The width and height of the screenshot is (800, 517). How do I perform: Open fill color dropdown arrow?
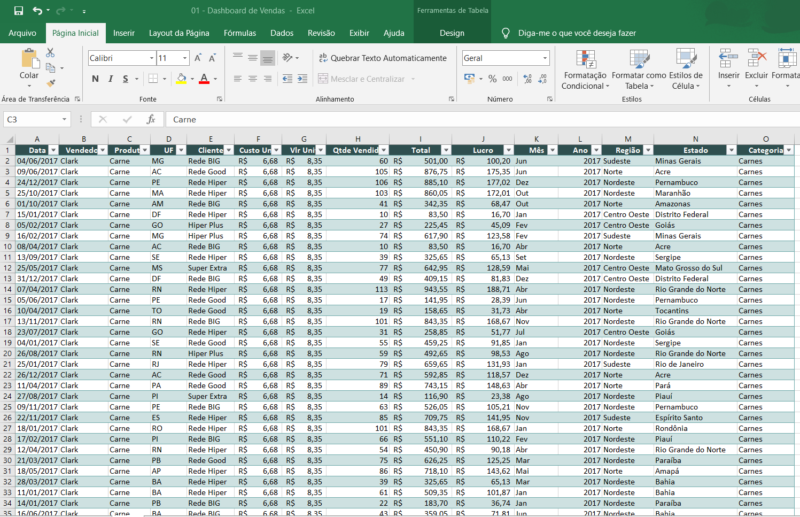pos(192,79)
